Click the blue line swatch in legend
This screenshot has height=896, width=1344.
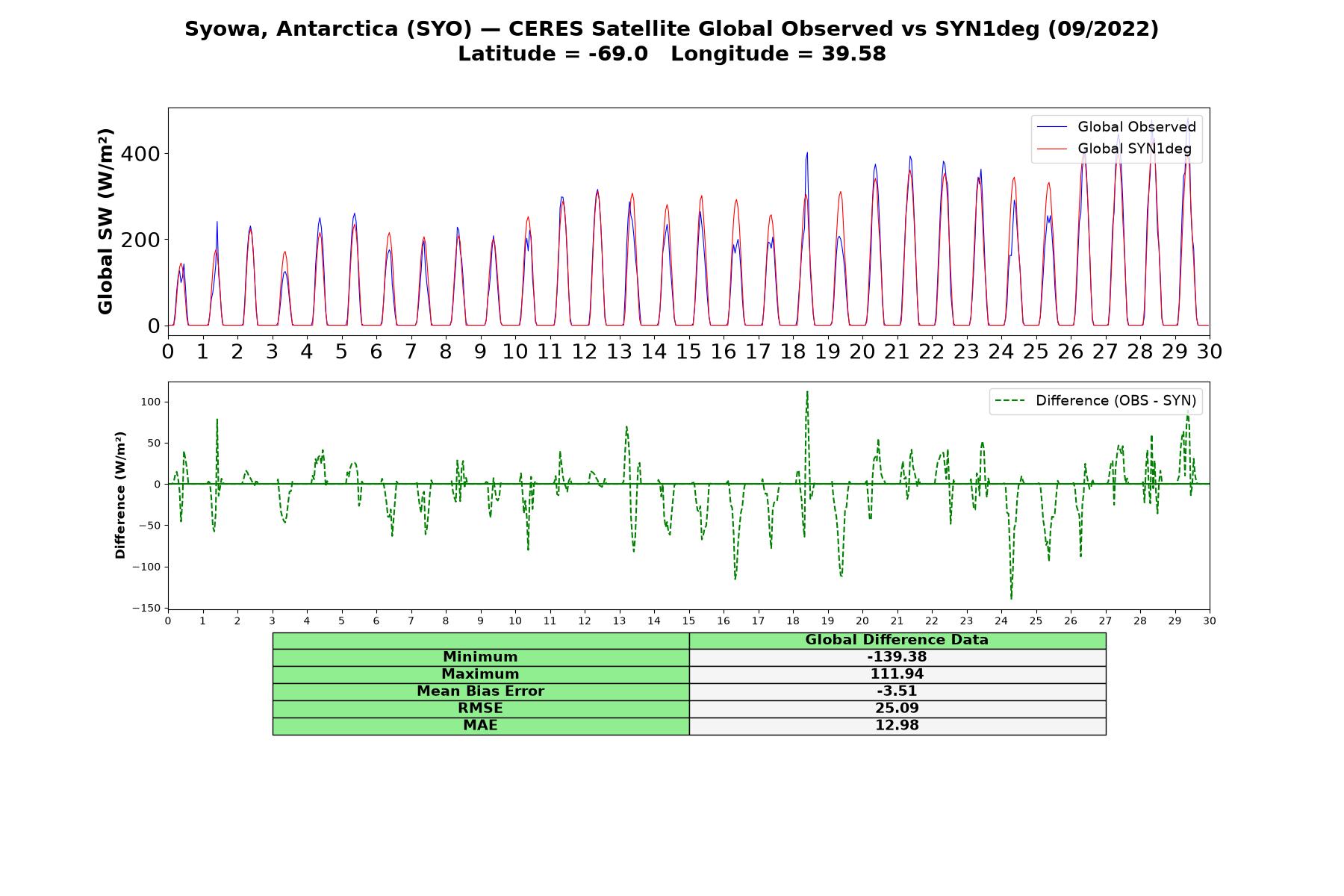pos(1052,128)
